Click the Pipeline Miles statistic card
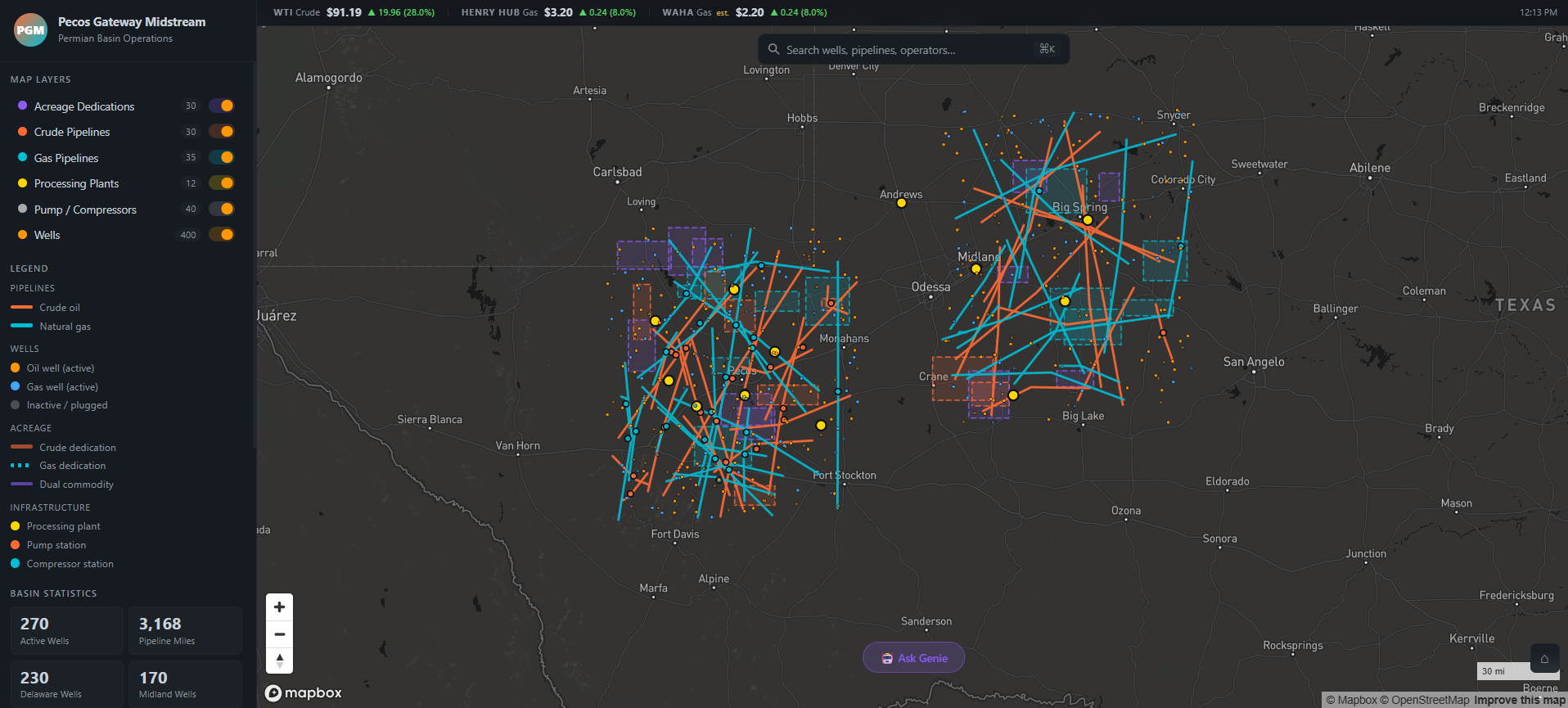This screenshot has width=1568, height=708. click(x=185, y=630)
